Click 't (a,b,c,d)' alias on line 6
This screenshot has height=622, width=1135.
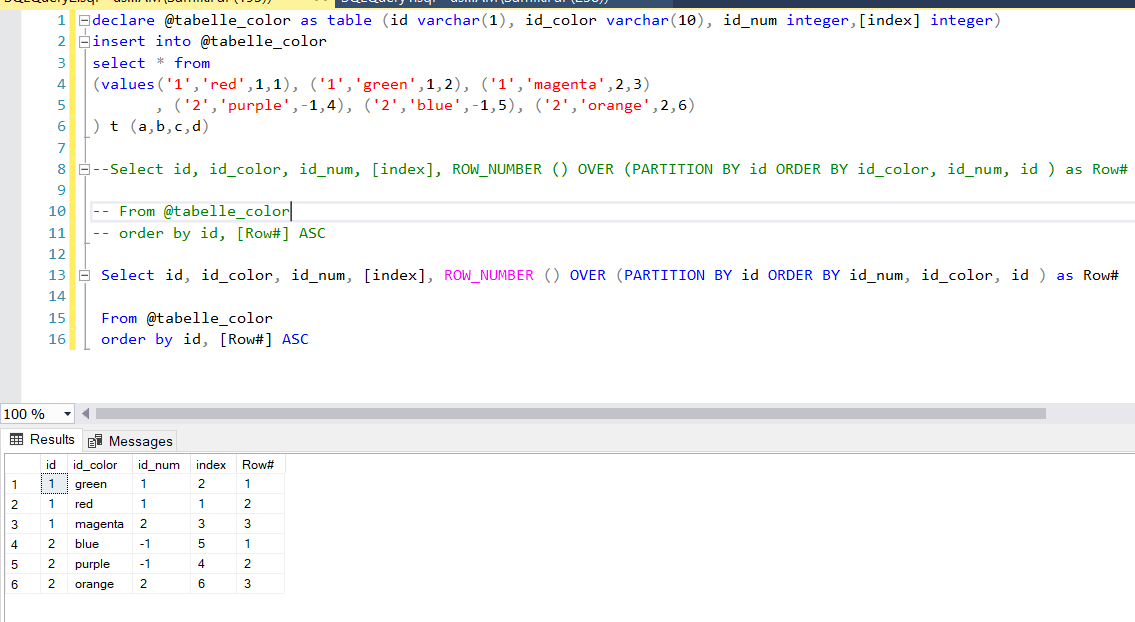click(x=159, y=127)
